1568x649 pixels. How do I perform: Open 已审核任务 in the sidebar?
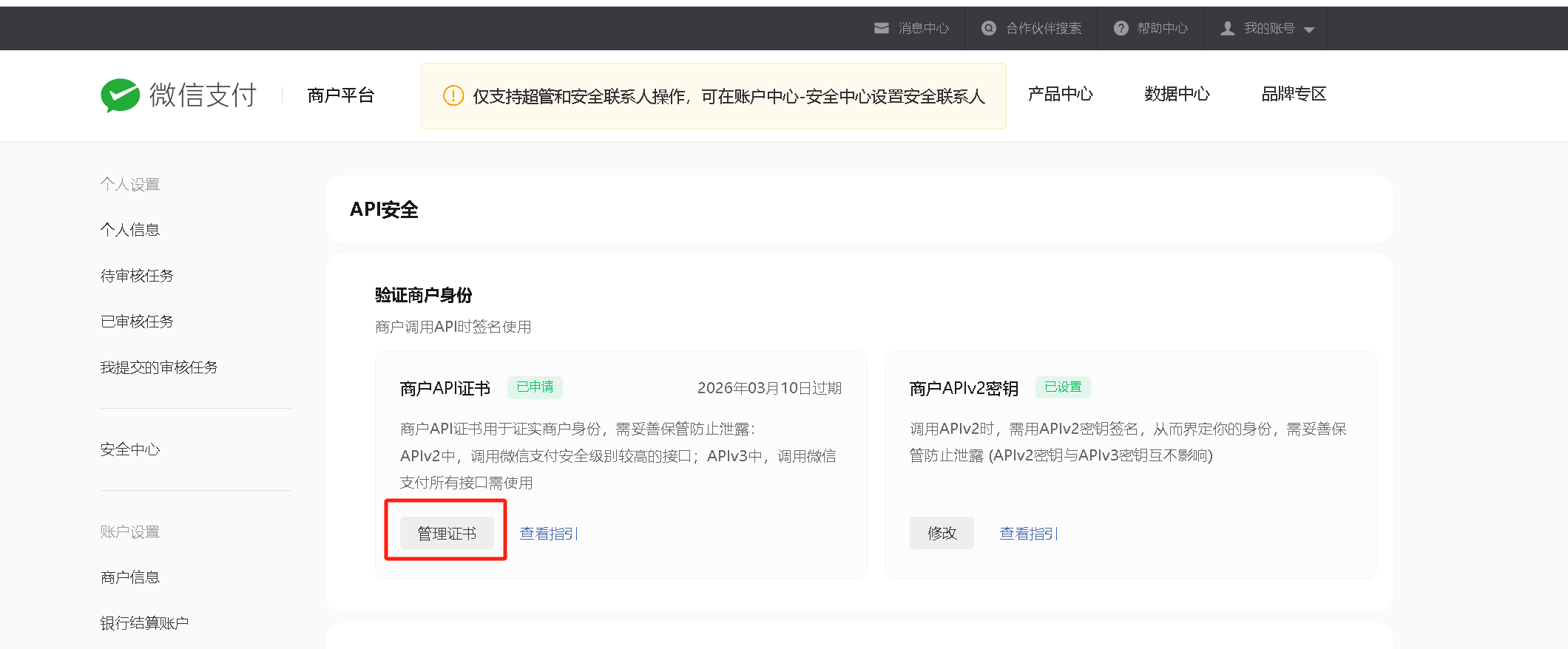click(x=137, y=322)
